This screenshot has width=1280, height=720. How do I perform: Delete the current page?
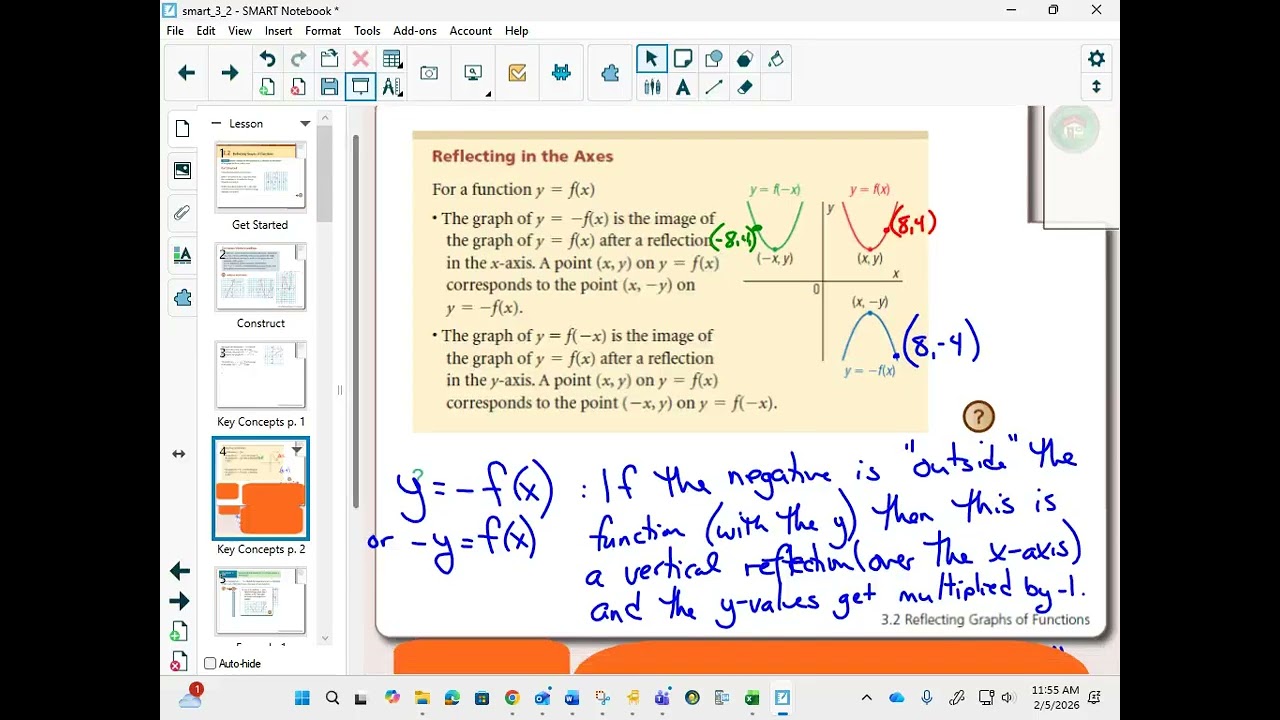tap(298, 87)
